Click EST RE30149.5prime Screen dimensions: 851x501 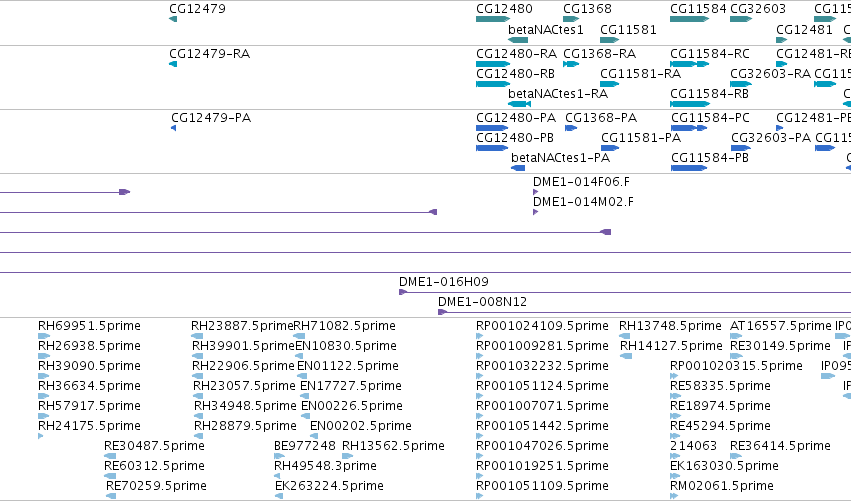(x=781, y=346)
